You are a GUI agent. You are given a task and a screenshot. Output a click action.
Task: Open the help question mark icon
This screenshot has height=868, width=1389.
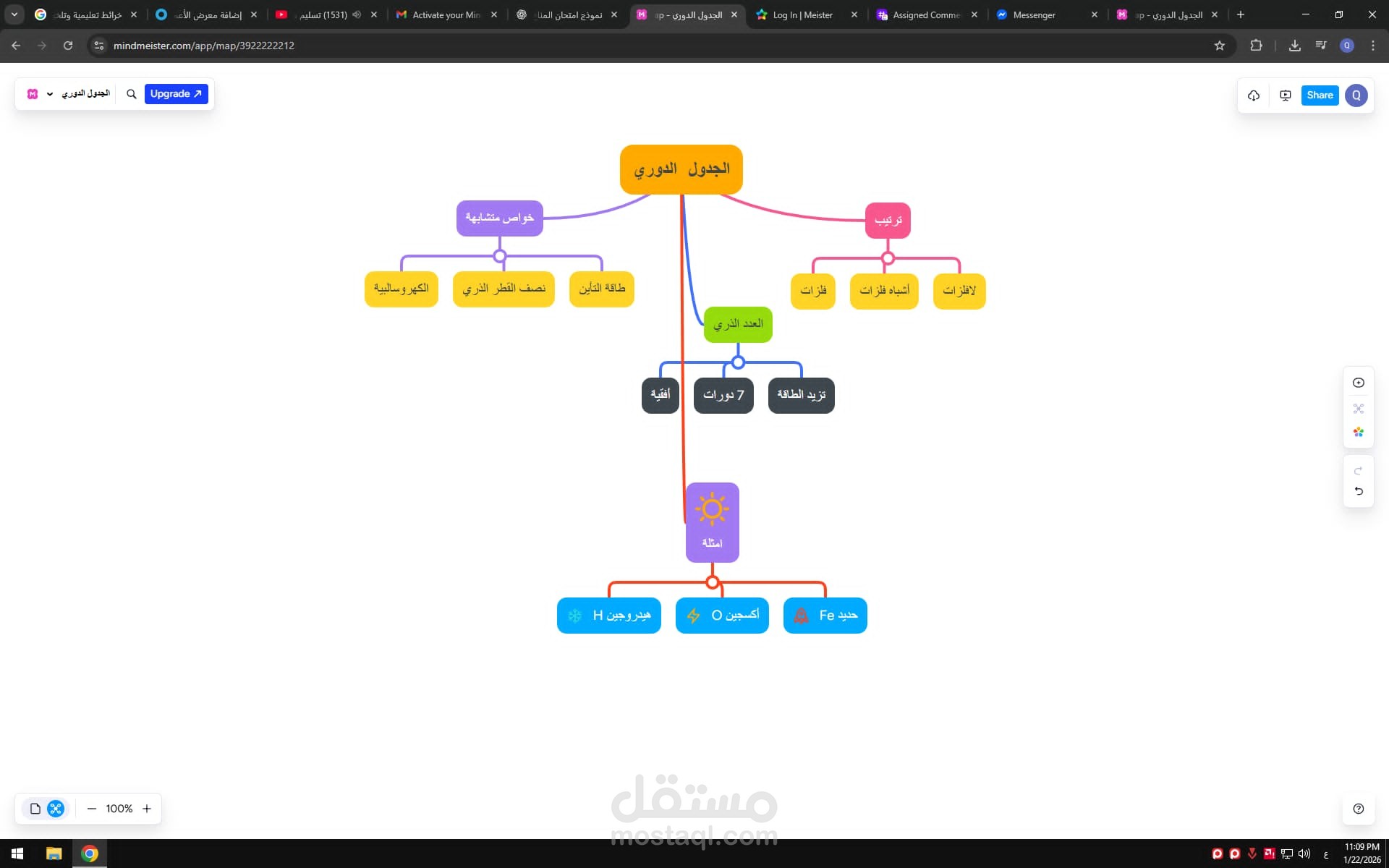point(1358,809)
